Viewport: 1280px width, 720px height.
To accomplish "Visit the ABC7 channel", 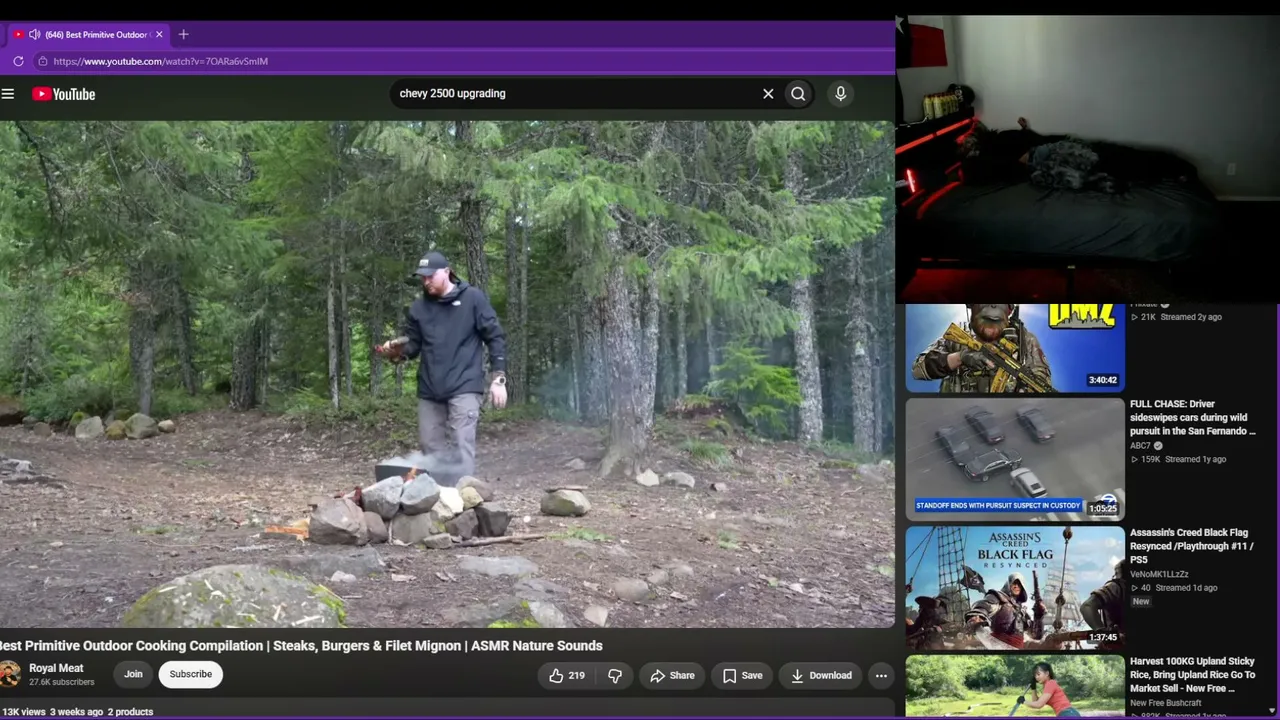I will [x=1140, y=446].
